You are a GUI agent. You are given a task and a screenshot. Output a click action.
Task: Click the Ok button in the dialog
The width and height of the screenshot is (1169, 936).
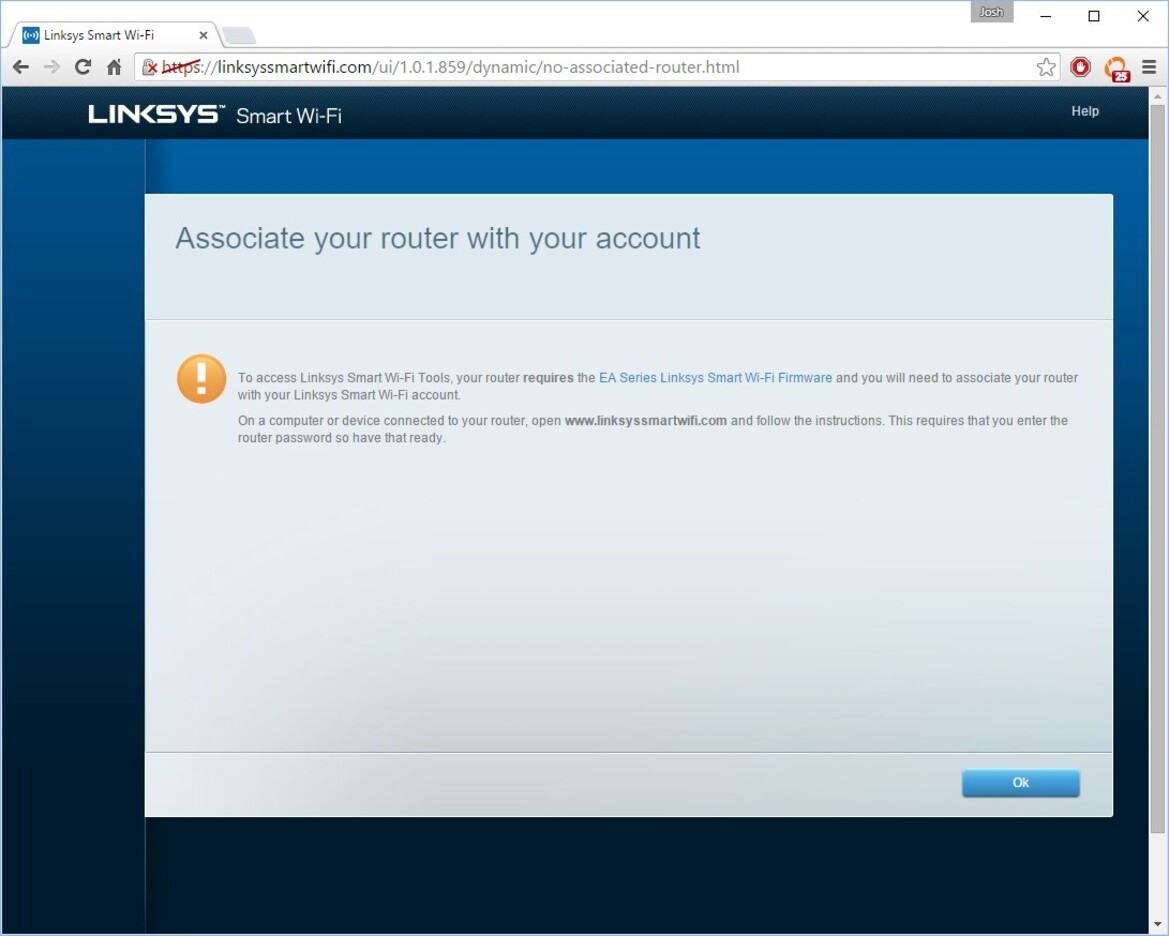click(x=1021, y=783)
